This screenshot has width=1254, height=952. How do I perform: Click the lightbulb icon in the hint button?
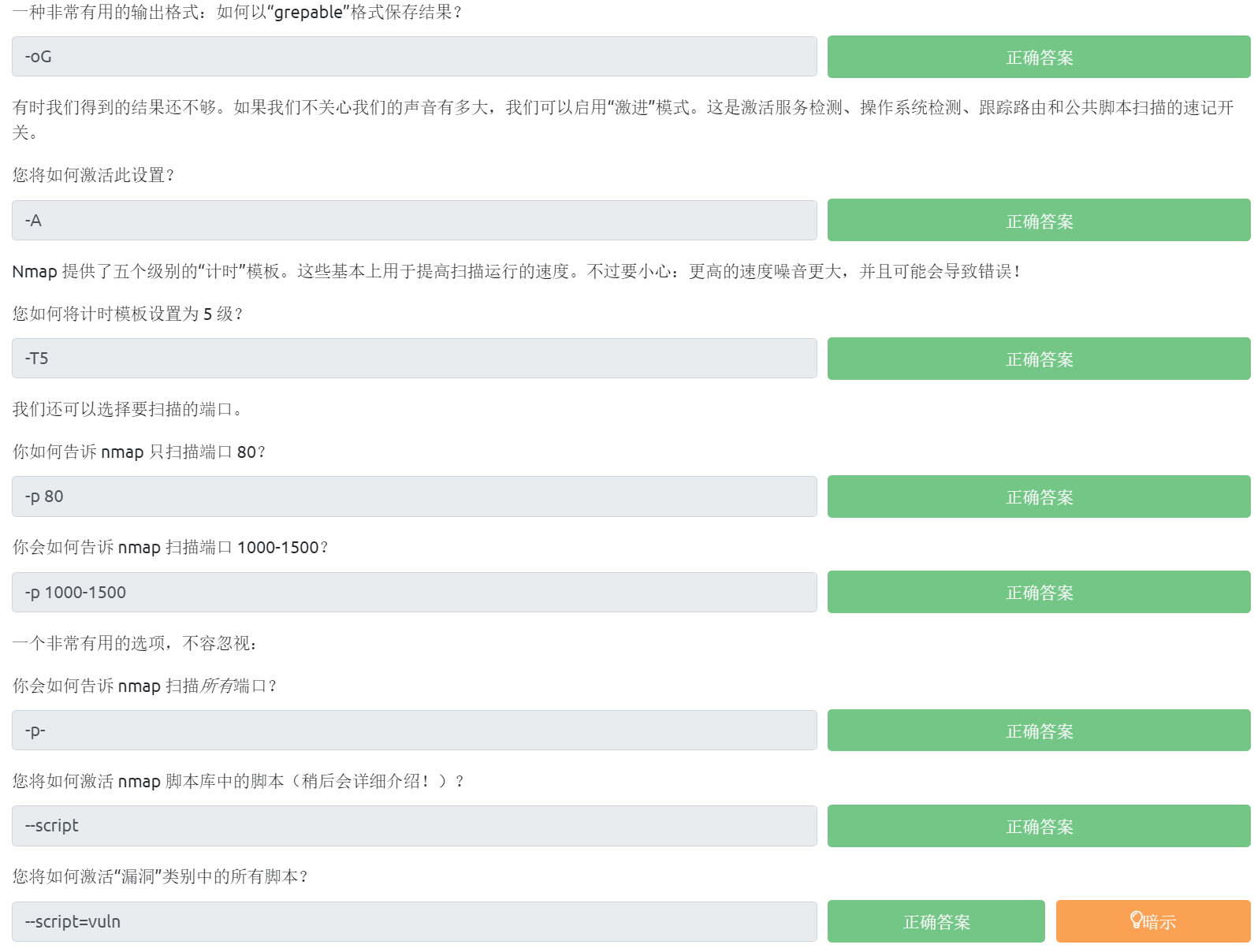pyautogui.click(x=1136, y=920)
